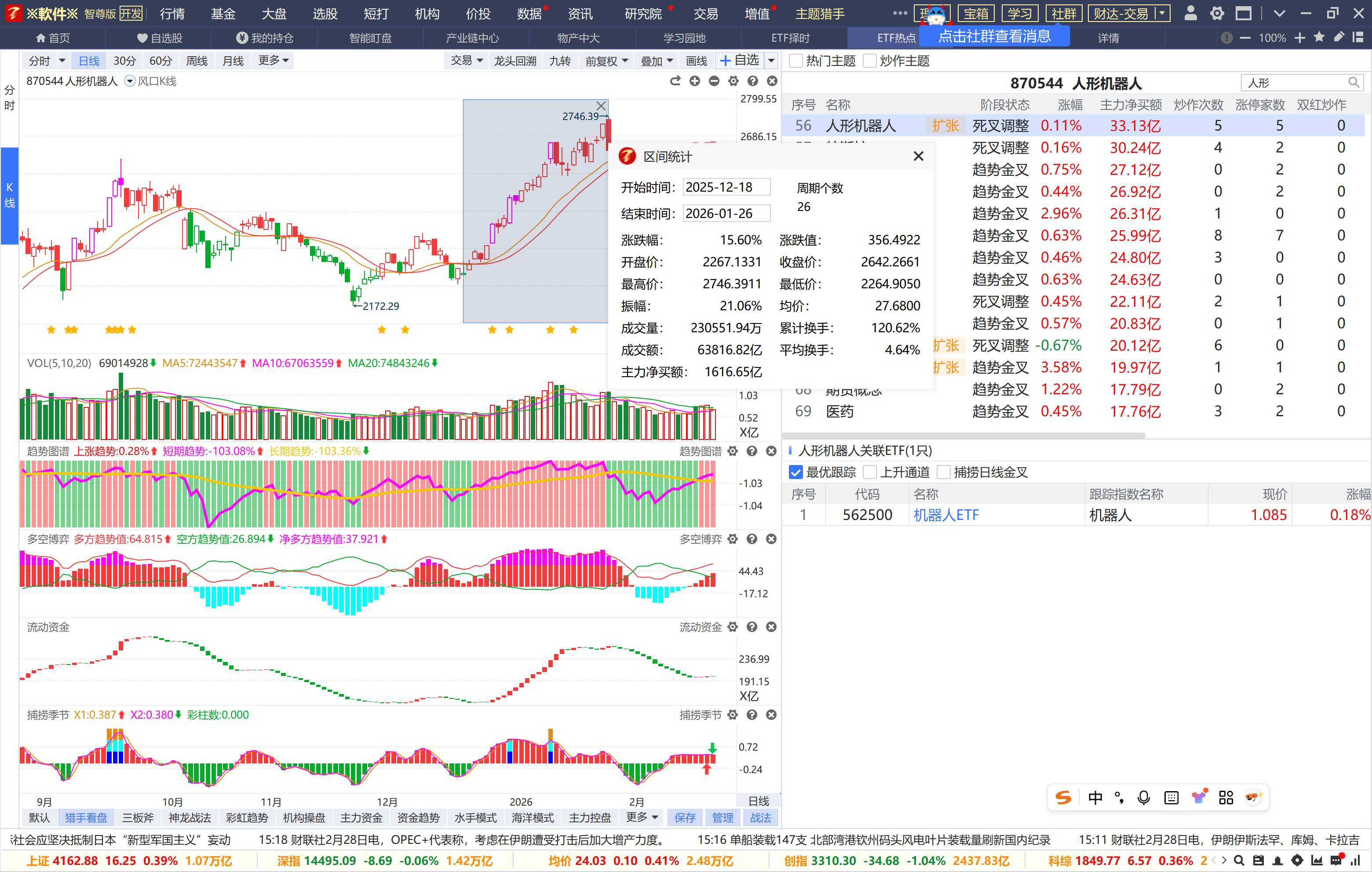The image size is (1372, 872).
Task: Click search magnifier in 人形 search box
Action: tap(1354, 83)
